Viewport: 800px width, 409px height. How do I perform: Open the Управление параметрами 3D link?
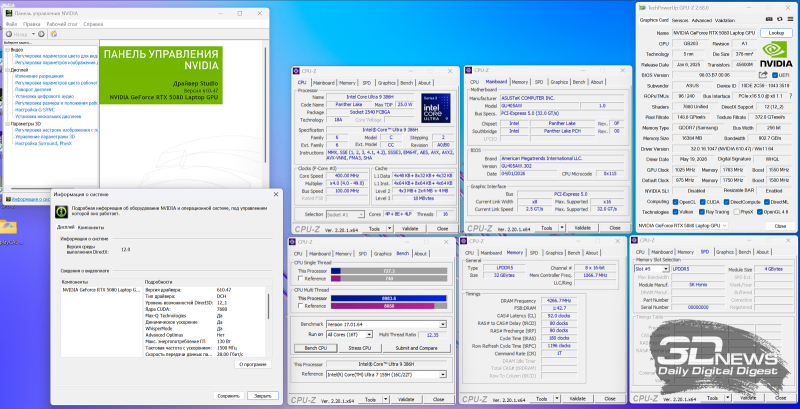coord(45,137)
